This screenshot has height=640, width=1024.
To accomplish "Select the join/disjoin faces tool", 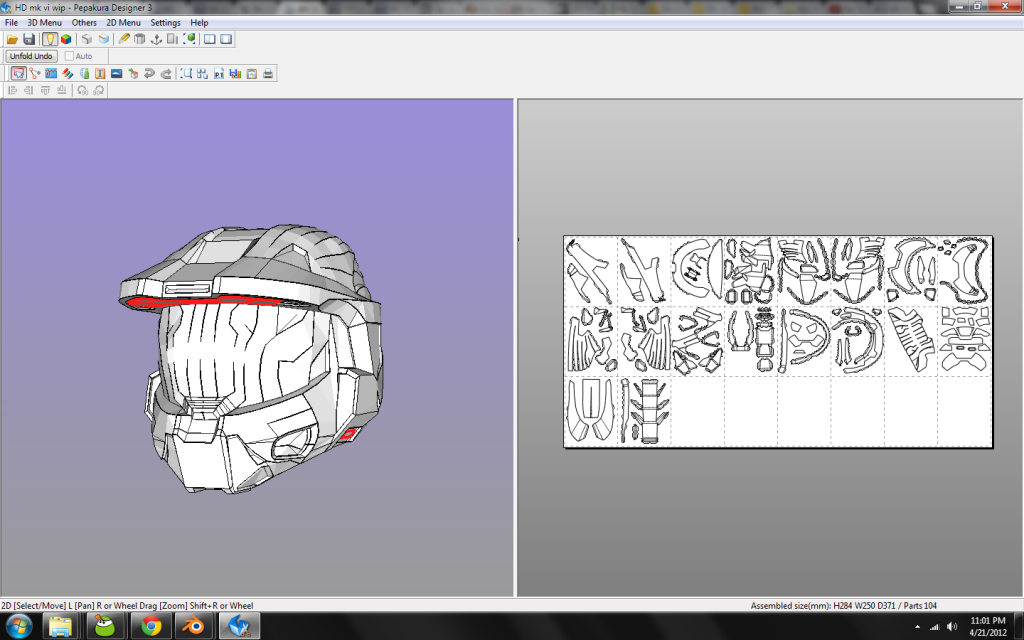I will point(35,74).
